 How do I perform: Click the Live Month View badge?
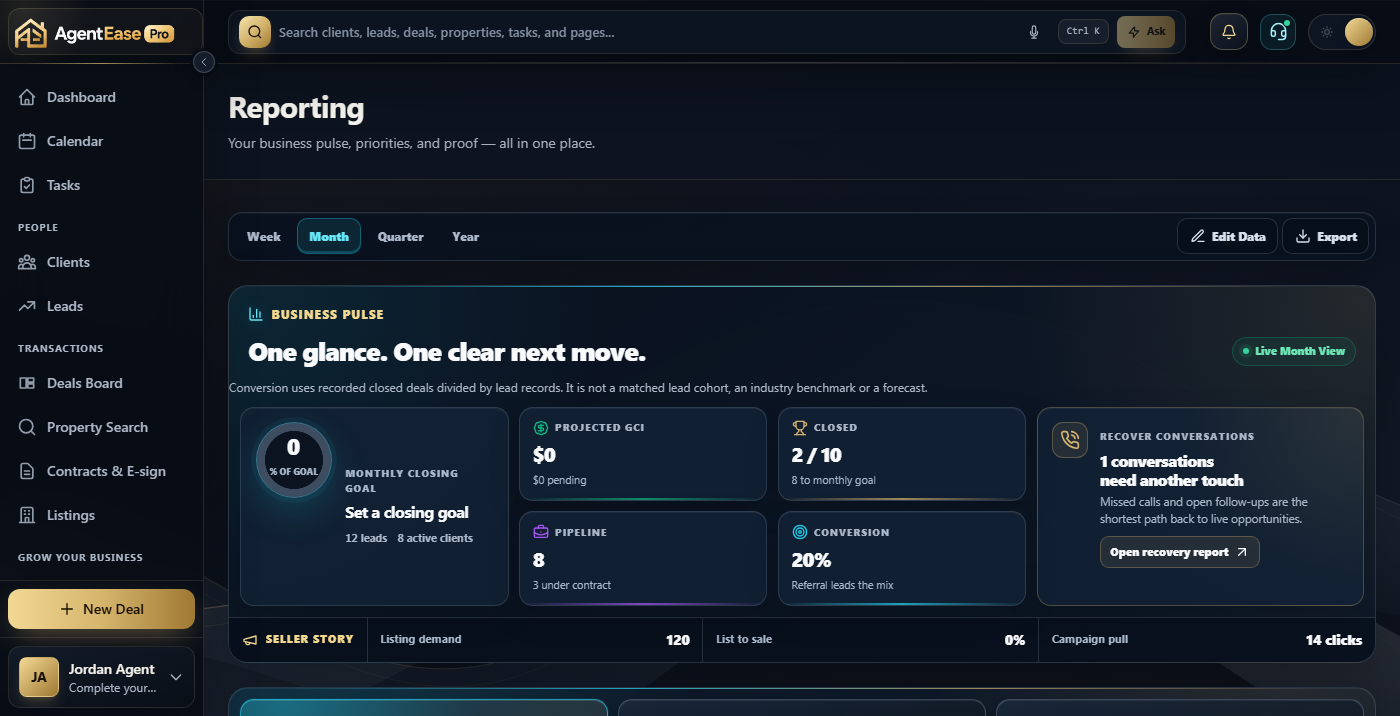click(1294, 351)
